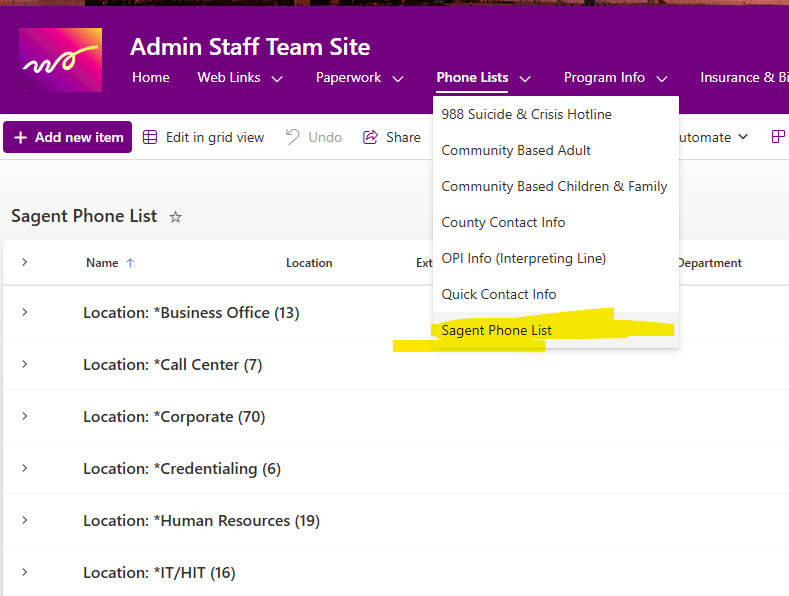The image size is (789, 596).
Task: Expand the *Business Office location group
Action: click(24, 312)
